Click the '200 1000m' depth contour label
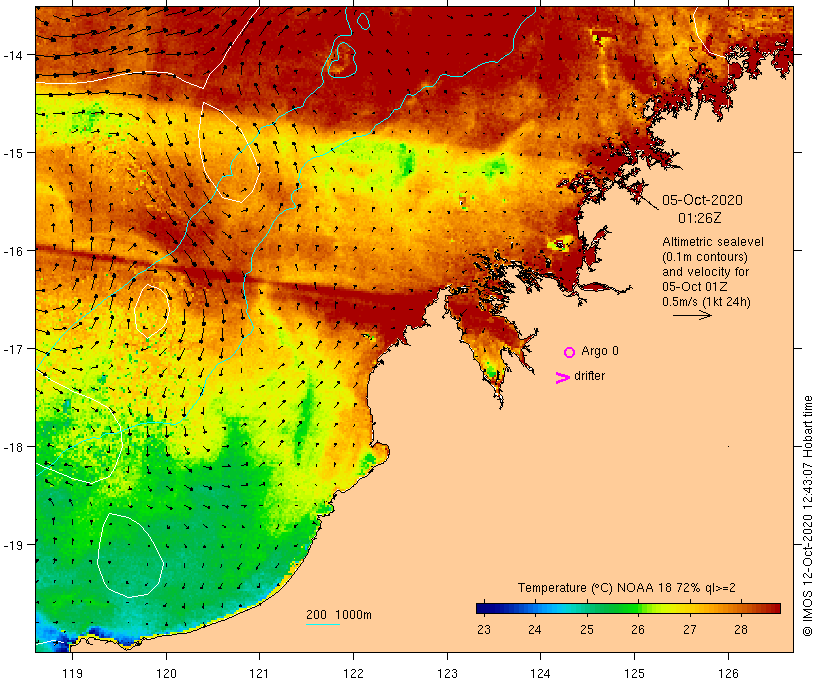The image size is (820, 680). [339, 615]
